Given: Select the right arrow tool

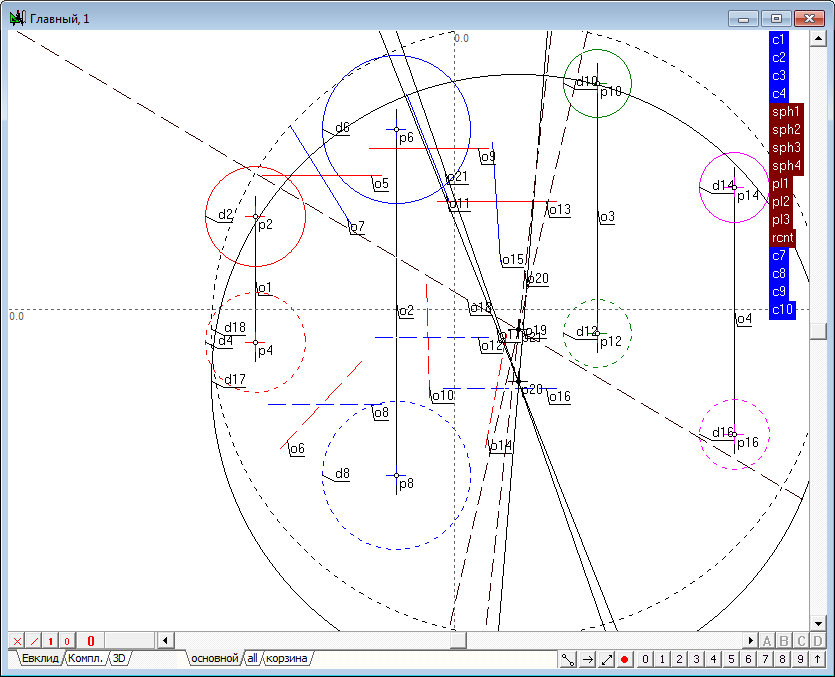Looking at the screenshot, I should click(x=587, y=659).
